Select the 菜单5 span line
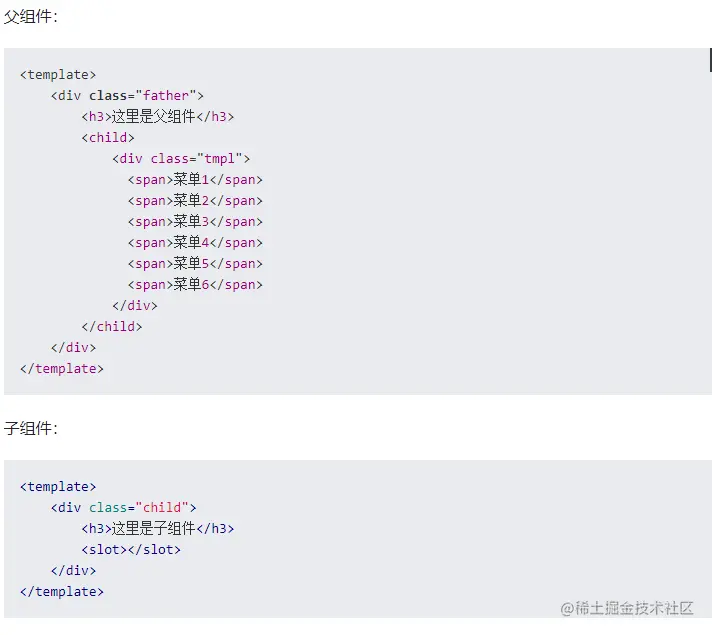The height and width of the screenshot is (635, 712). pos(195,263)
